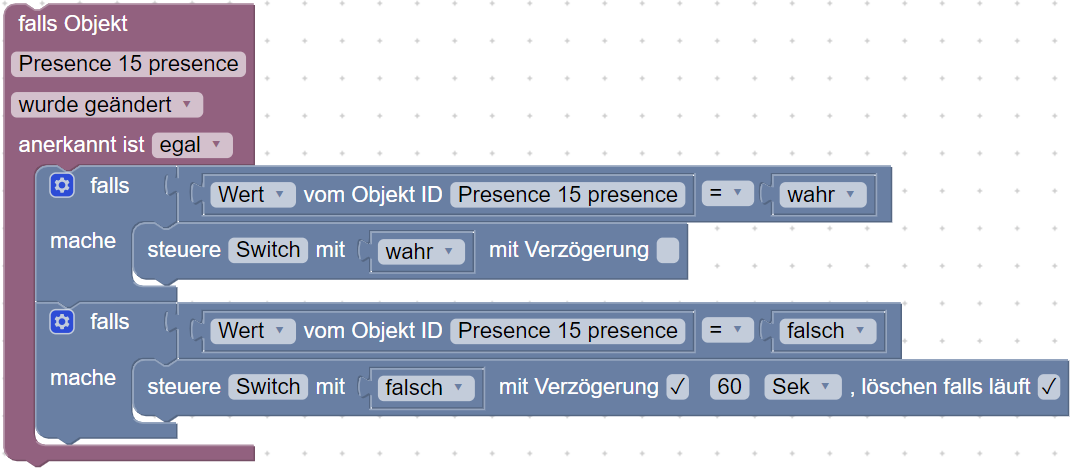Open the anerkannt ist egal dropdown

tap(192, 145)
